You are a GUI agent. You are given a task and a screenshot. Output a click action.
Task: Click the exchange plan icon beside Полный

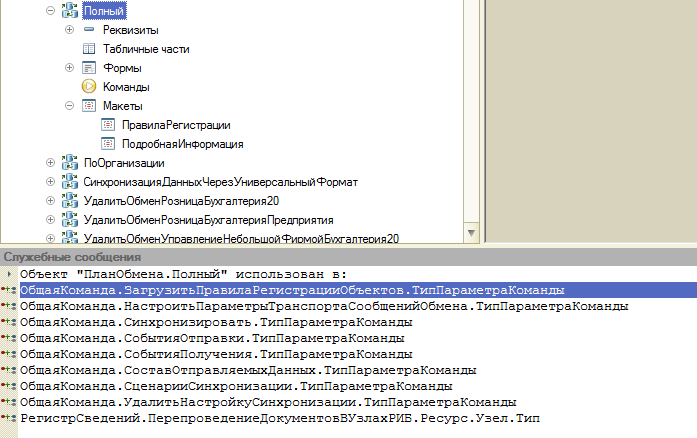pos(70,10)
